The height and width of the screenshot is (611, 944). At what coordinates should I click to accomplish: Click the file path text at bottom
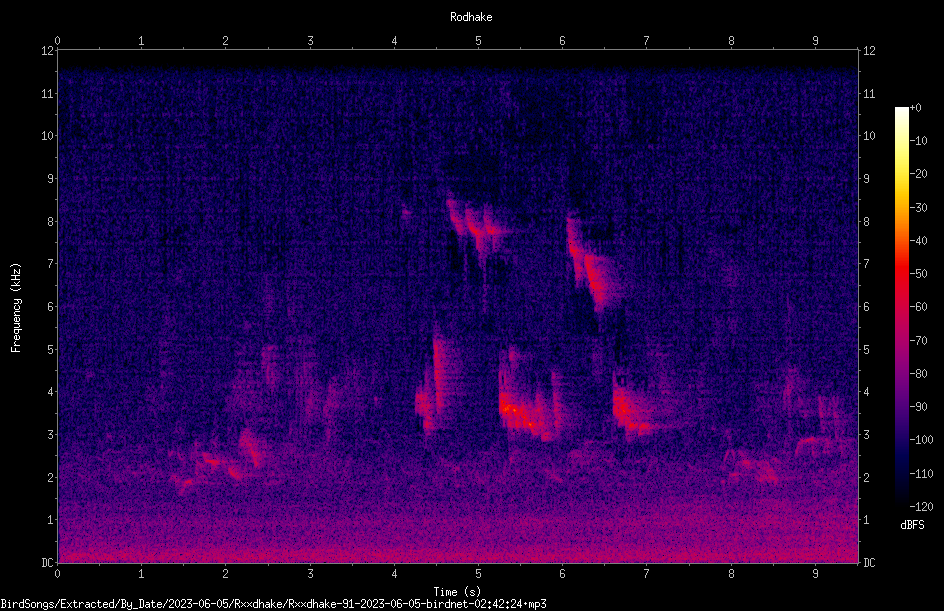pos(273,604)
